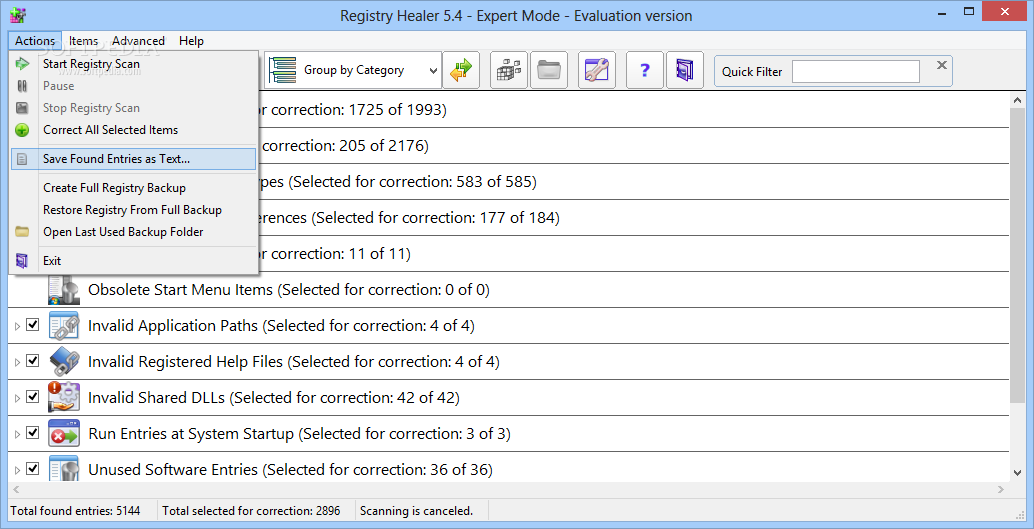Click the purple exit door toolbar icon

(x=684, y=70)
